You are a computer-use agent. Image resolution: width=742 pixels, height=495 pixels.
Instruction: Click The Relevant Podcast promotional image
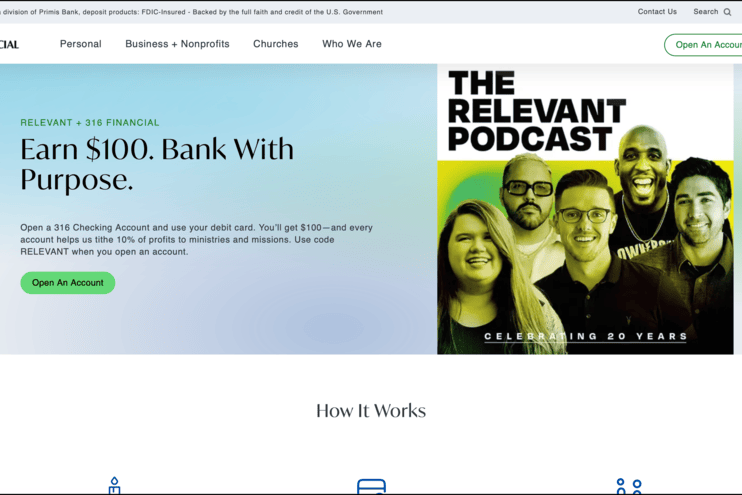[585, 210]
